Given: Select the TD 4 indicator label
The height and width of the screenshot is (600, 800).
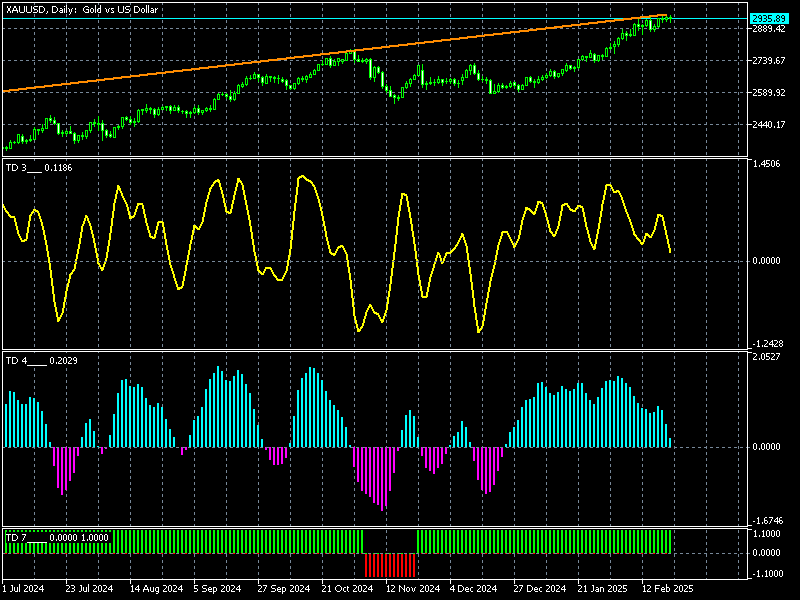Looking at the screenshot, I should (x=41, y=361).
